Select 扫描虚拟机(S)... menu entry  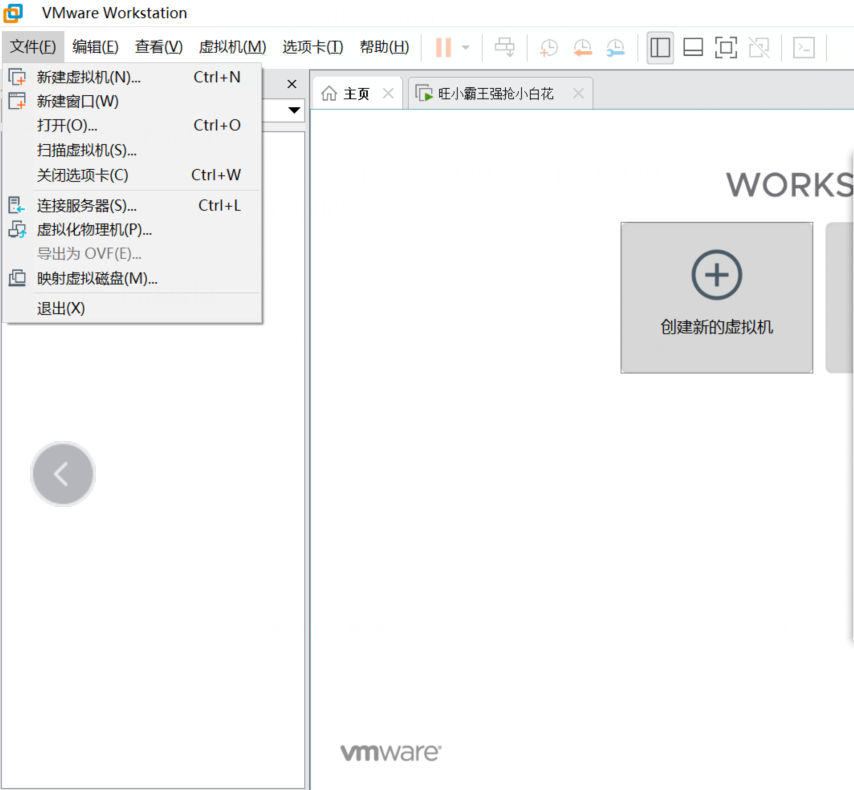[x=132, y=150]
